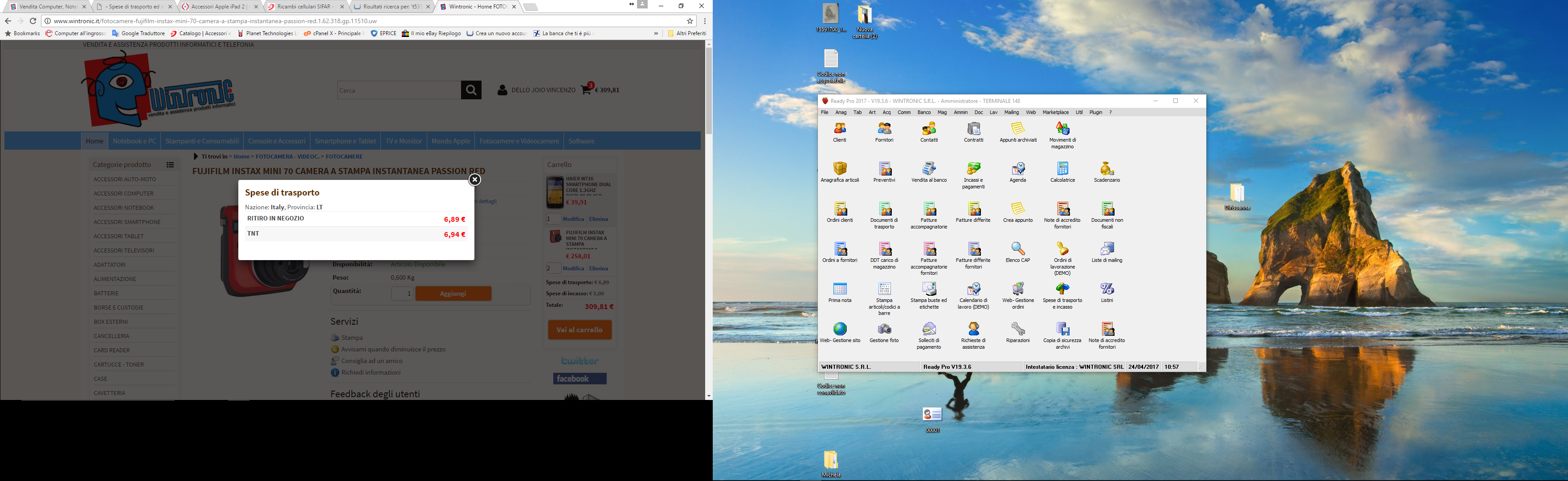The height and width of the screenshot is (481, 1568).
Task: Launch Calcolatrice icon
Action: pos(1063,169)
